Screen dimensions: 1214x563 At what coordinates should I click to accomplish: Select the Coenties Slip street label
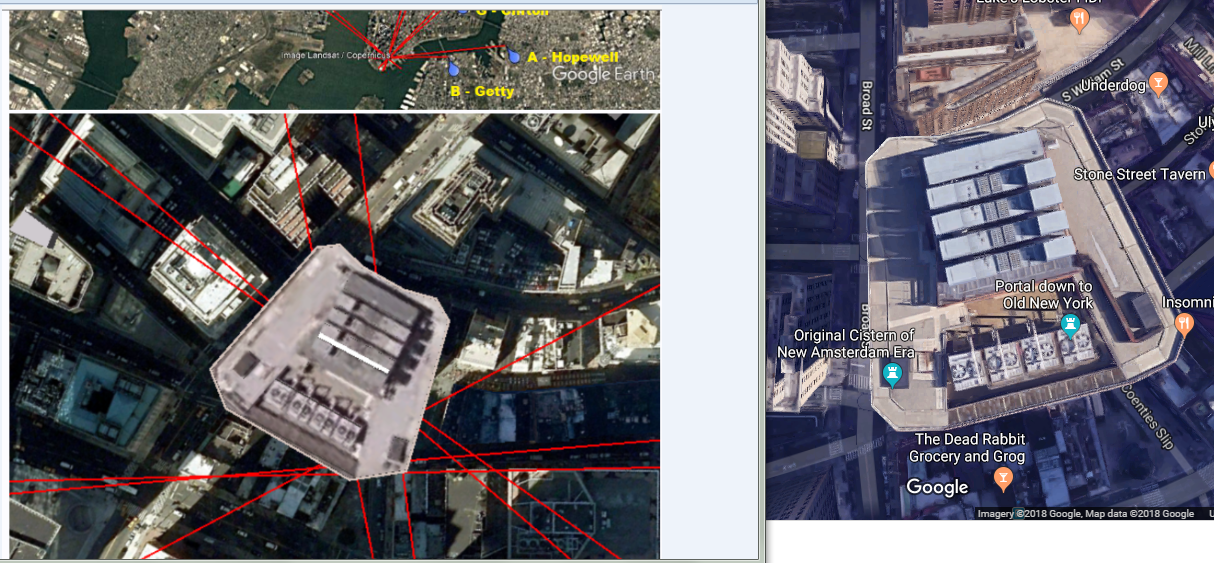tap(1149, 418)
